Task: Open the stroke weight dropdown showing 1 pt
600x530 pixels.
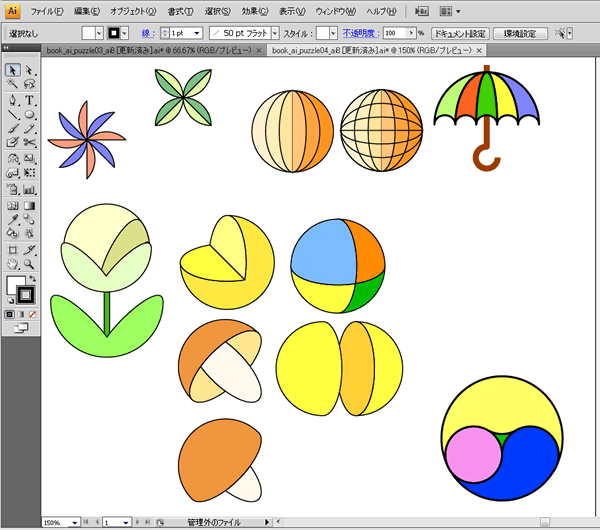Action: coord(197,33)
